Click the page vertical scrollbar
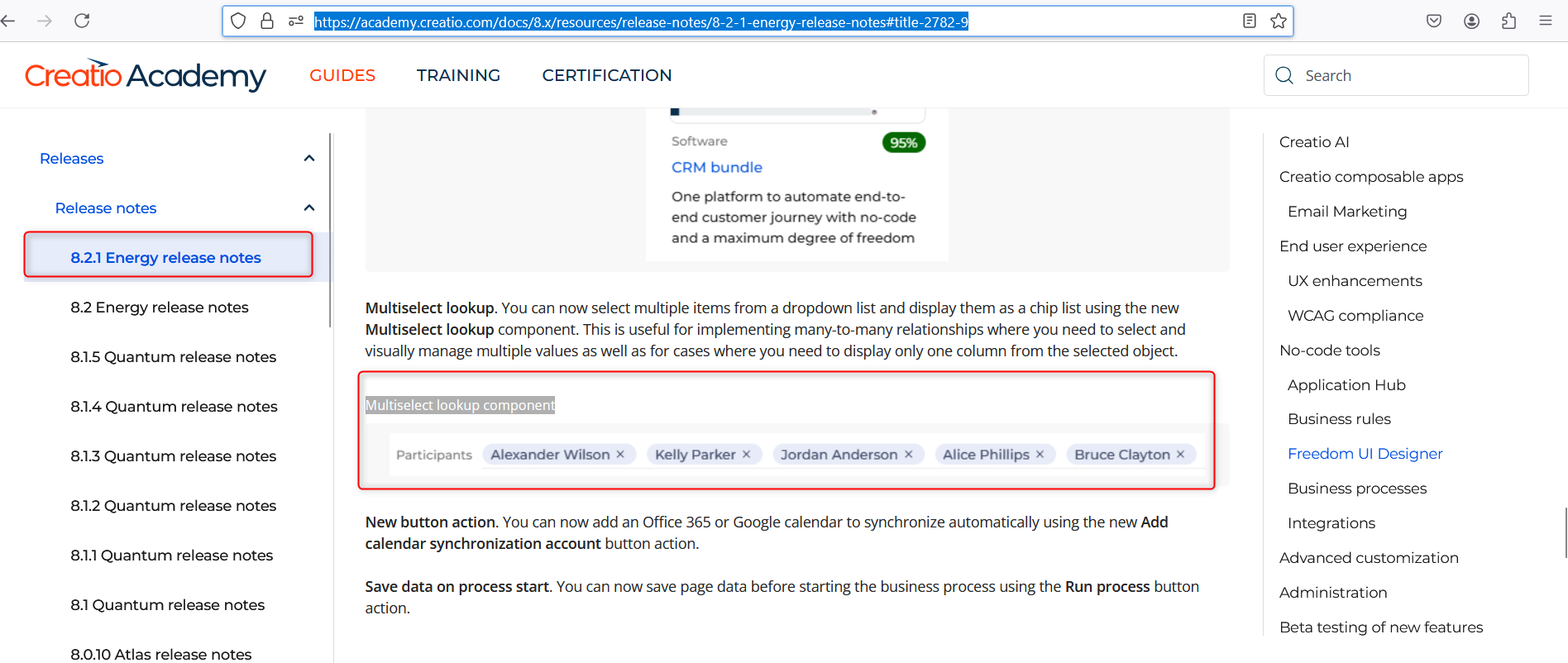The width and height of the screenshot is (1568, 663). [x=1566, y=533]
